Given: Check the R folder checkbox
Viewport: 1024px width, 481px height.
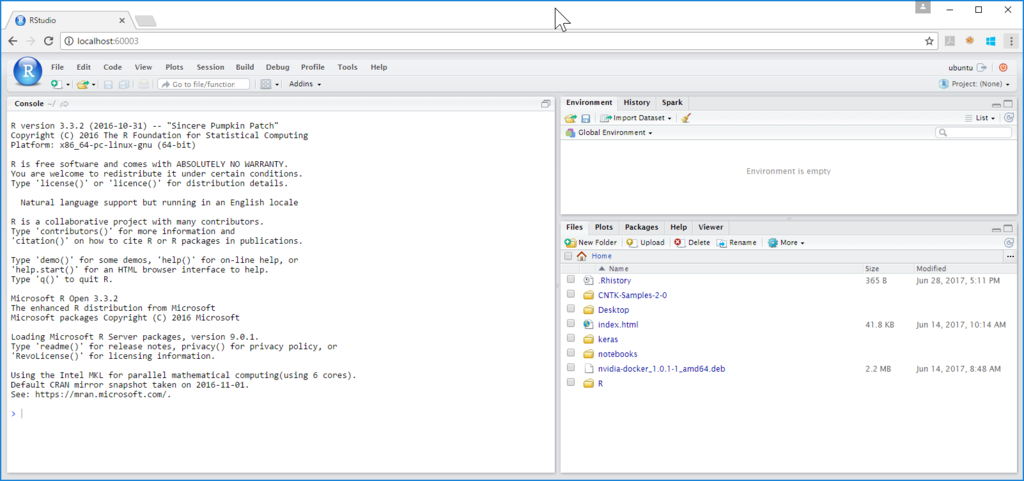Looking at the screenshot, I should [x=571, y=382].
